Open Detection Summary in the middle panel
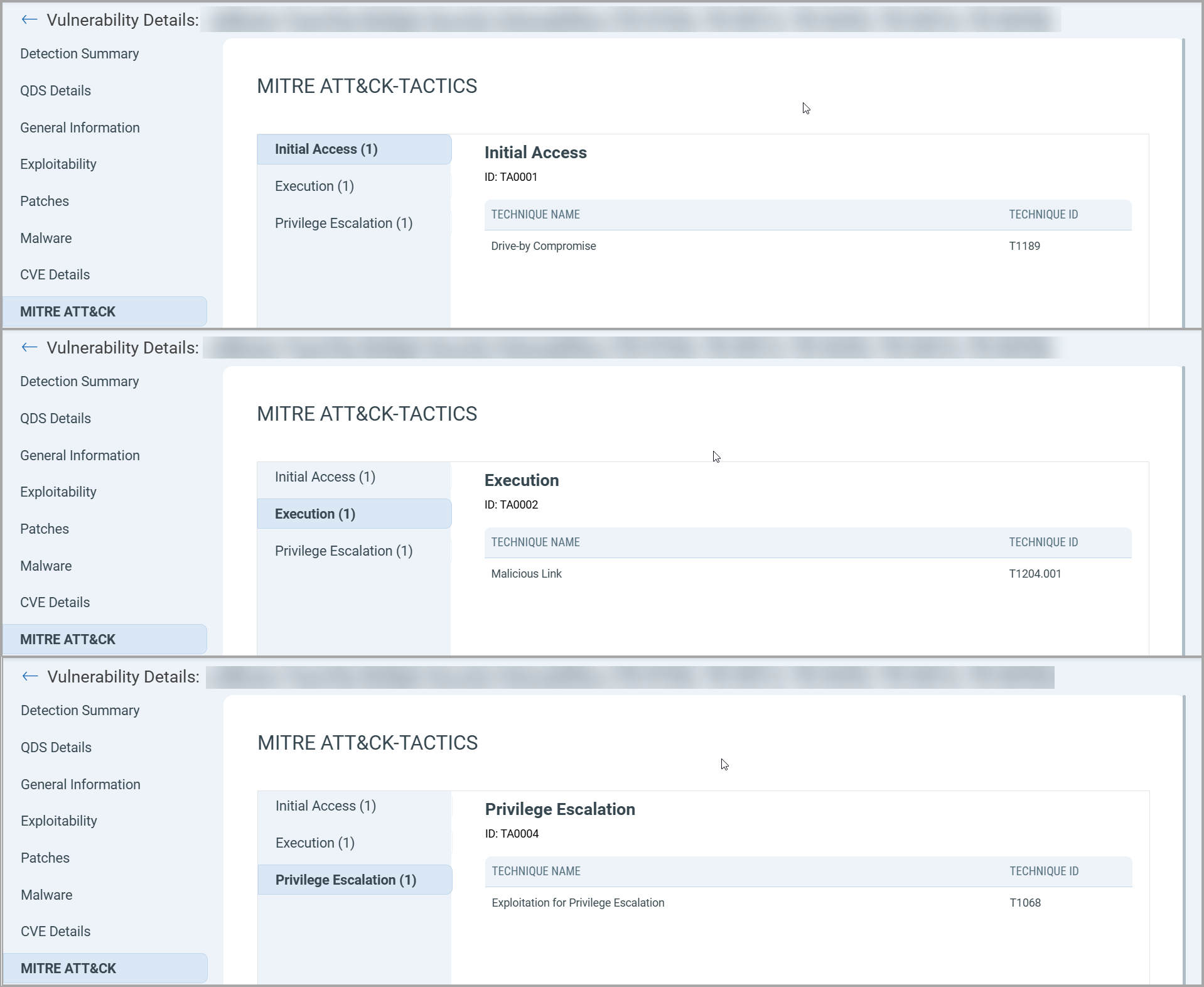Viewport: 1204px width, 987px height. [x=80, y=381]
